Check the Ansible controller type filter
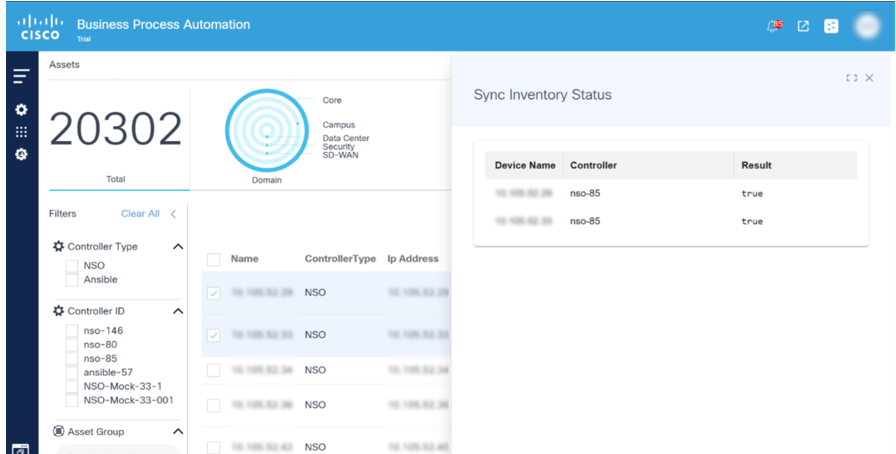 tap(71, 280)
